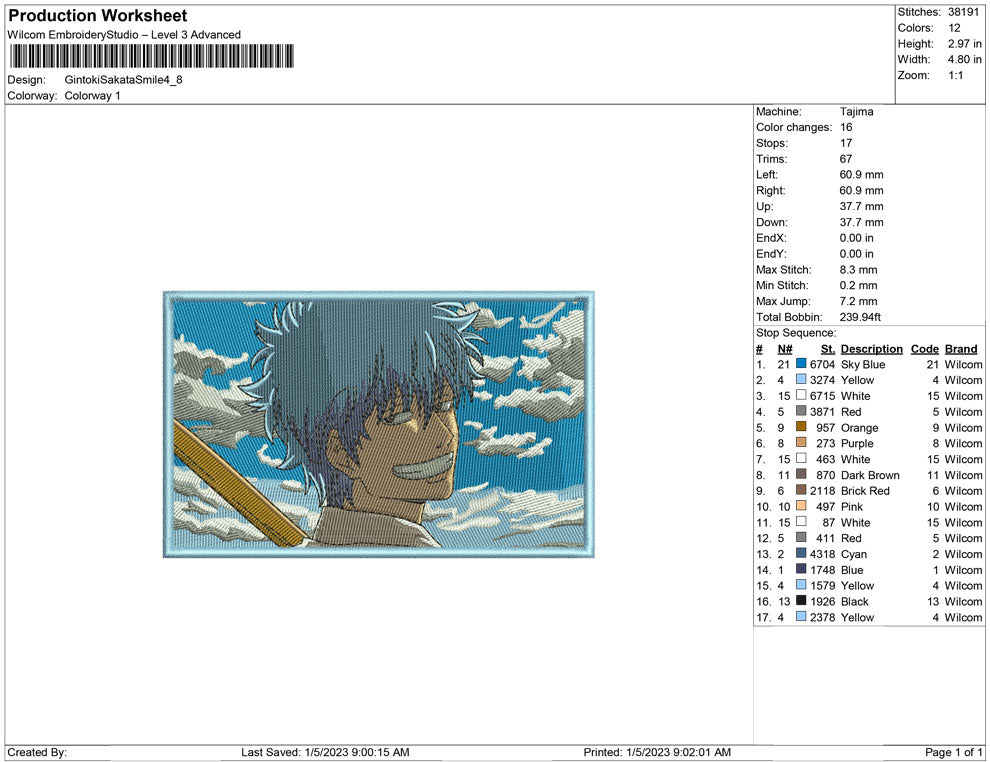The width and height of the screenshot is (990, 762).
Task: Click the 'Sky Blue' description text
Action: (x=862, y=364)
